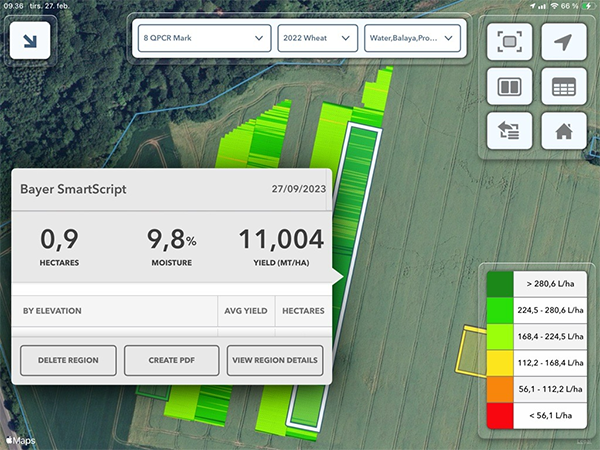Open the split view compare icon

pos(509,86)
